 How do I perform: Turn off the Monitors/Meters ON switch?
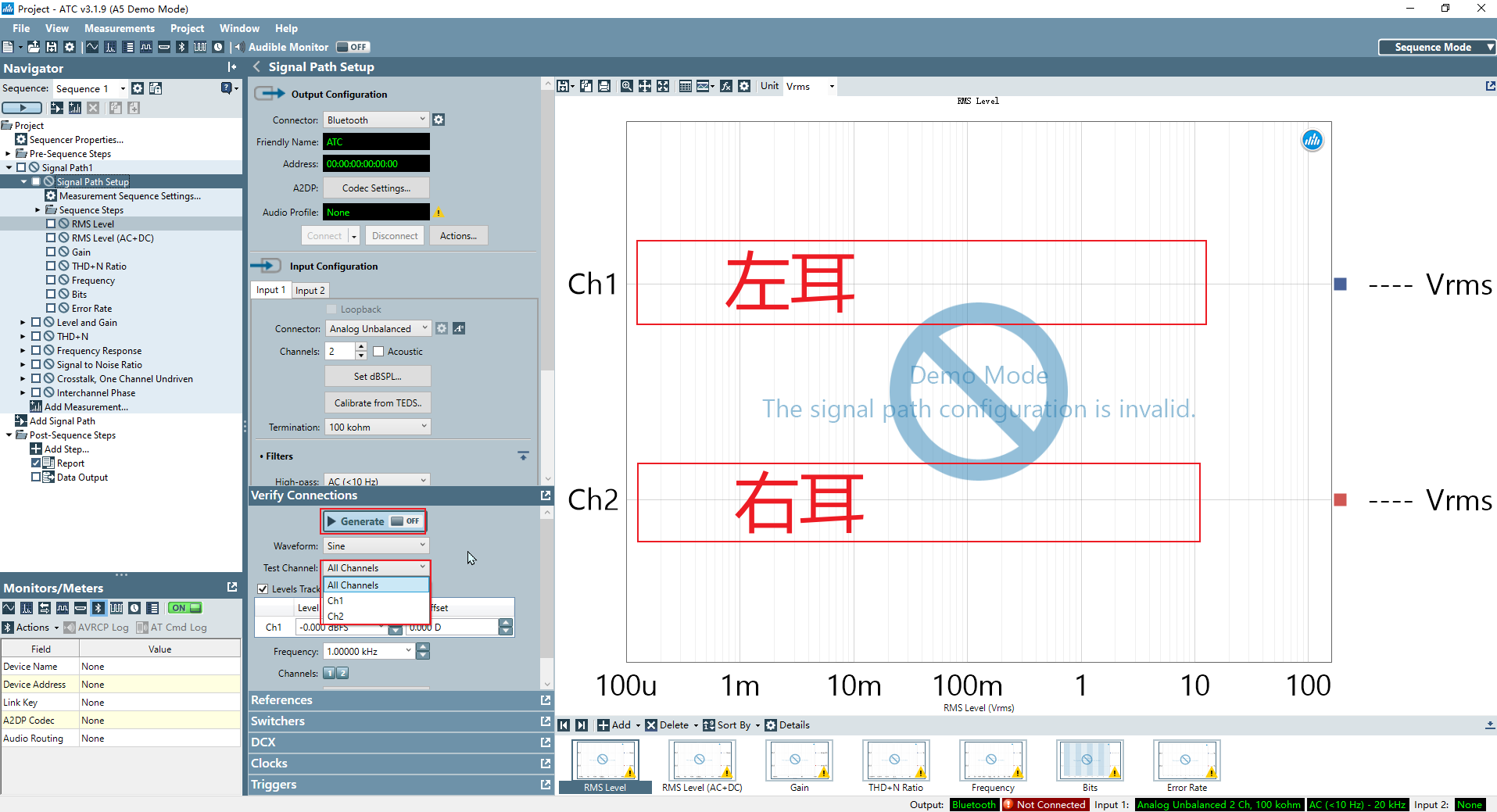click(186, 608)
